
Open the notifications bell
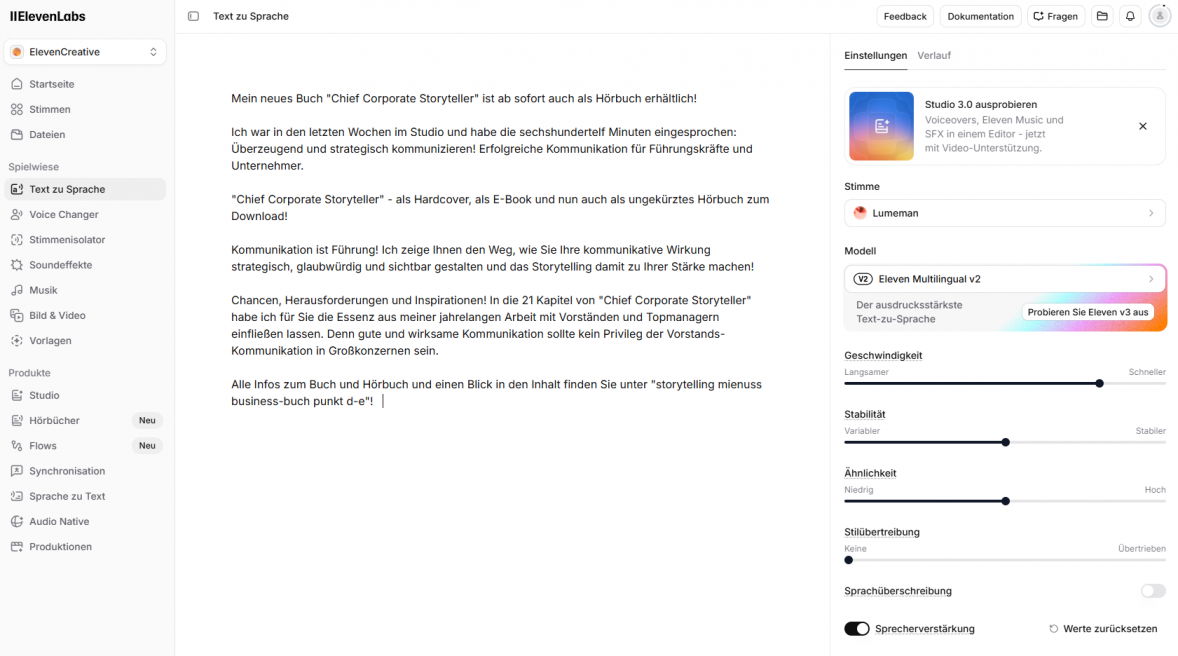(x=1130, y=16)
